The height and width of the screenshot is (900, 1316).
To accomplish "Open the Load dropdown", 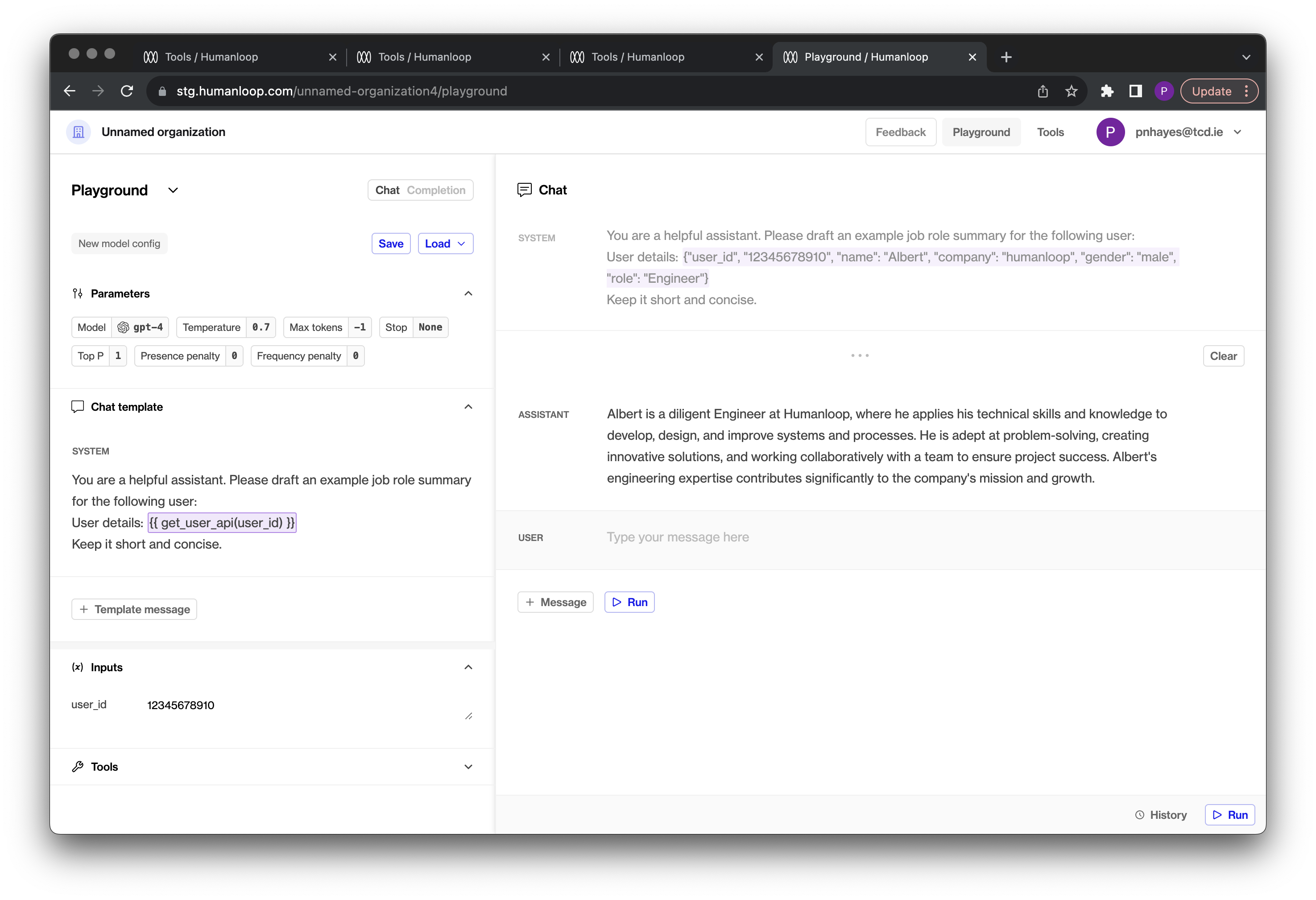I will (x=446, y=244).
